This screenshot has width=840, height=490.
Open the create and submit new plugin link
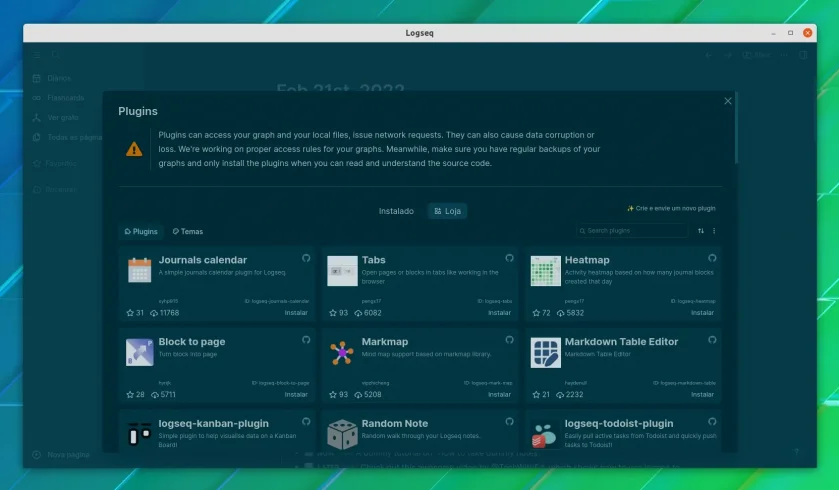click(671, 208)
